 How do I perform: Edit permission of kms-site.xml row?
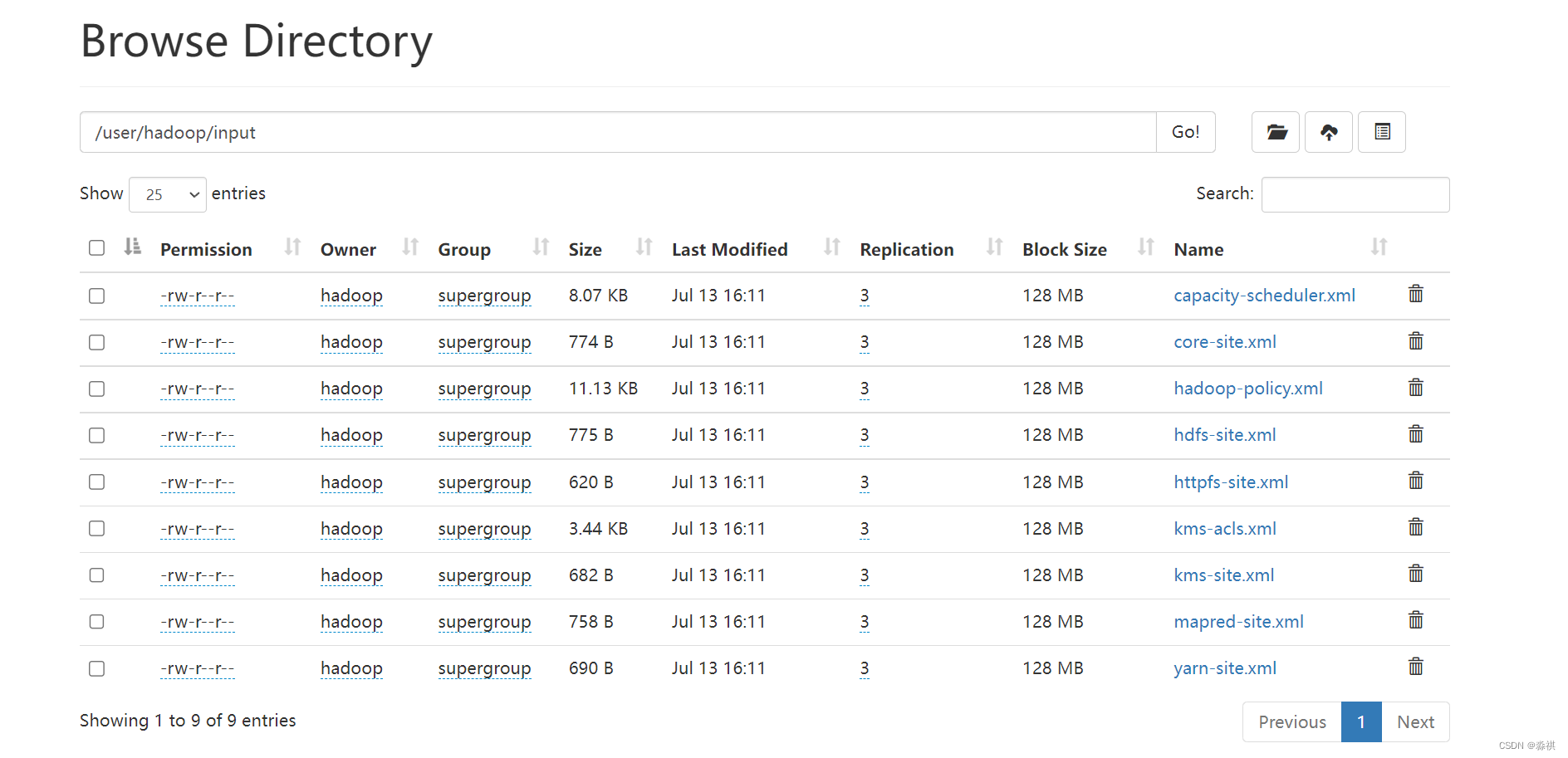[x=198, y=576]
